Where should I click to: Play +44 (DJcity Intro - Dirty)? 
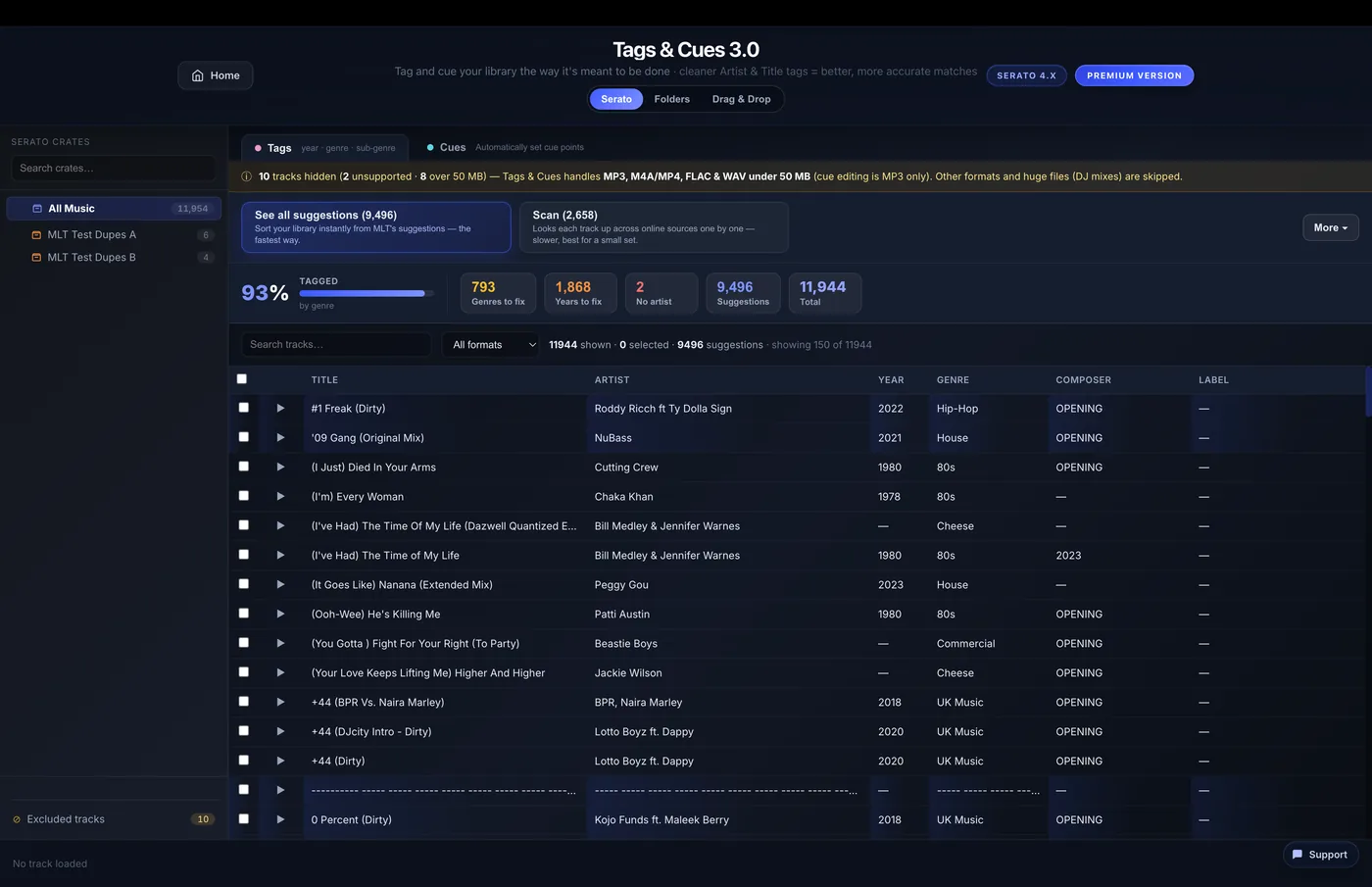coord(280,731)
